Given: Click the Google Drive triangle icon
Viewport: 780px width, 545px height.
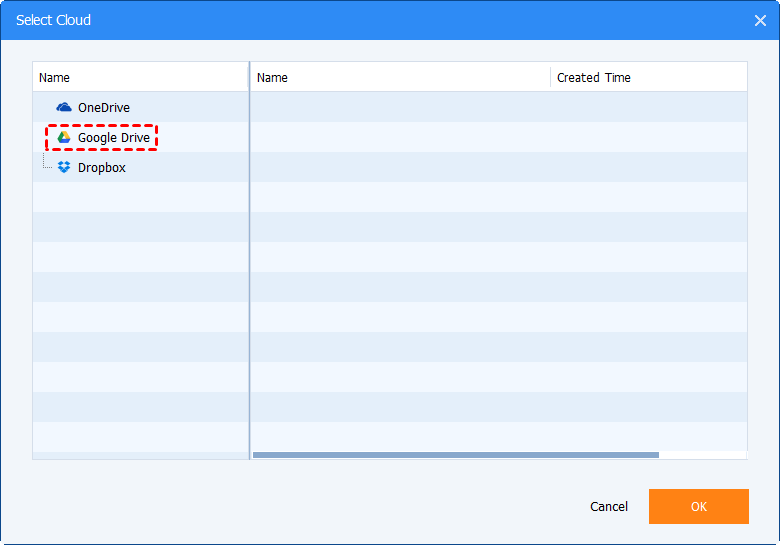Looking at the screenshot, I should point(64,137).
